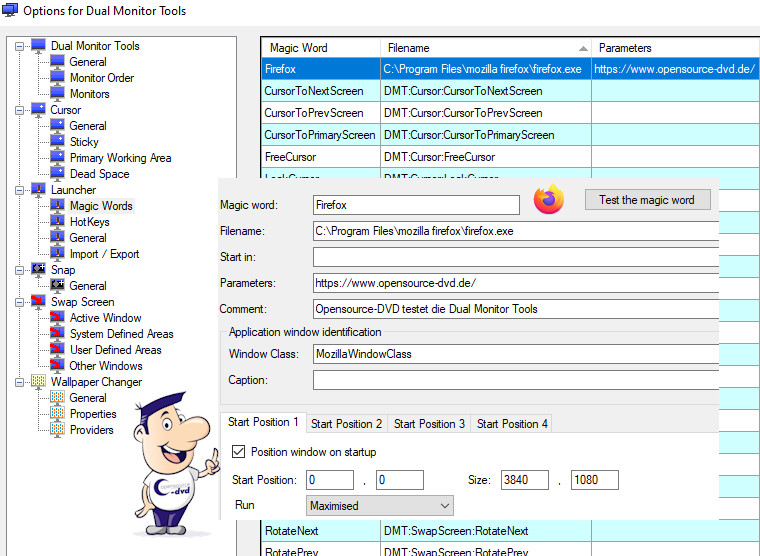The width and height of the screenshot is (760, 556).
Task: Switch to Start Position 2 tab
Action: (x=346, y=424)
